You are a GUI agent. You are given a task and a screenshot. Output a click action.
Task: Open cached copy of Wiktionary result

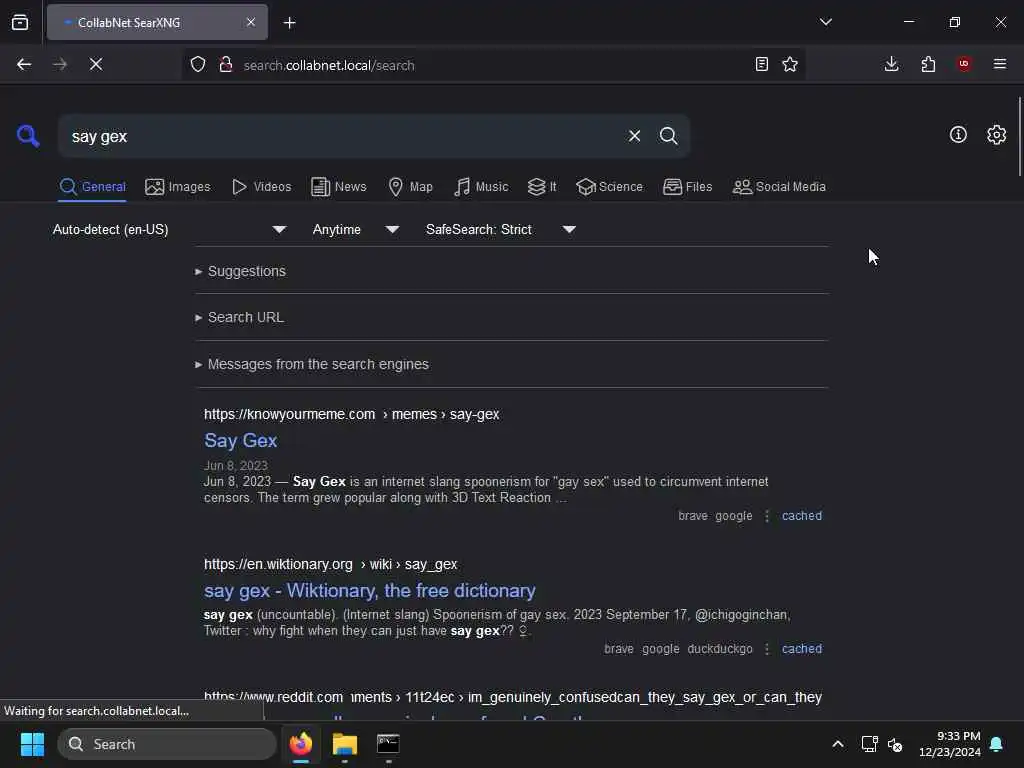tap(801, 649)
